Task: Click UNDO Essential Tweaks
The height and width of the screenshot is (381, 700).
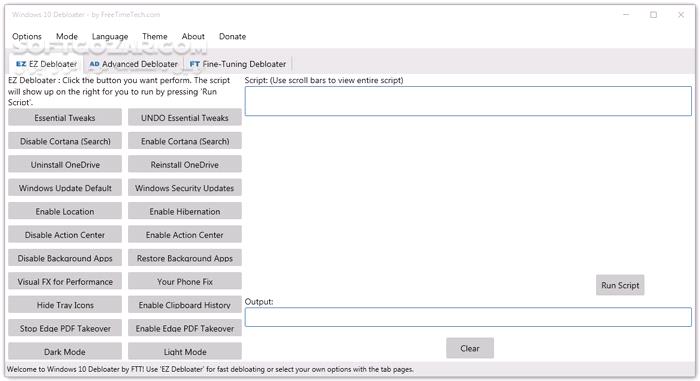Action: pos(185,118)
